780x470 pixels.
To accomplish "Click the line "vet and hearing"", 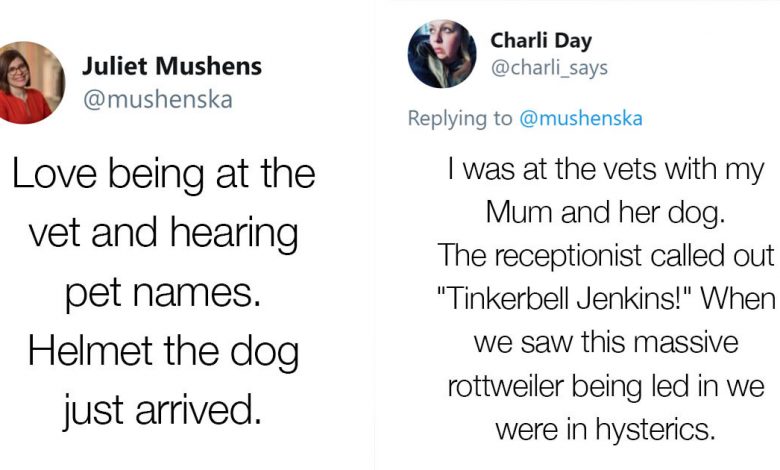I will (x=164, y=233).
